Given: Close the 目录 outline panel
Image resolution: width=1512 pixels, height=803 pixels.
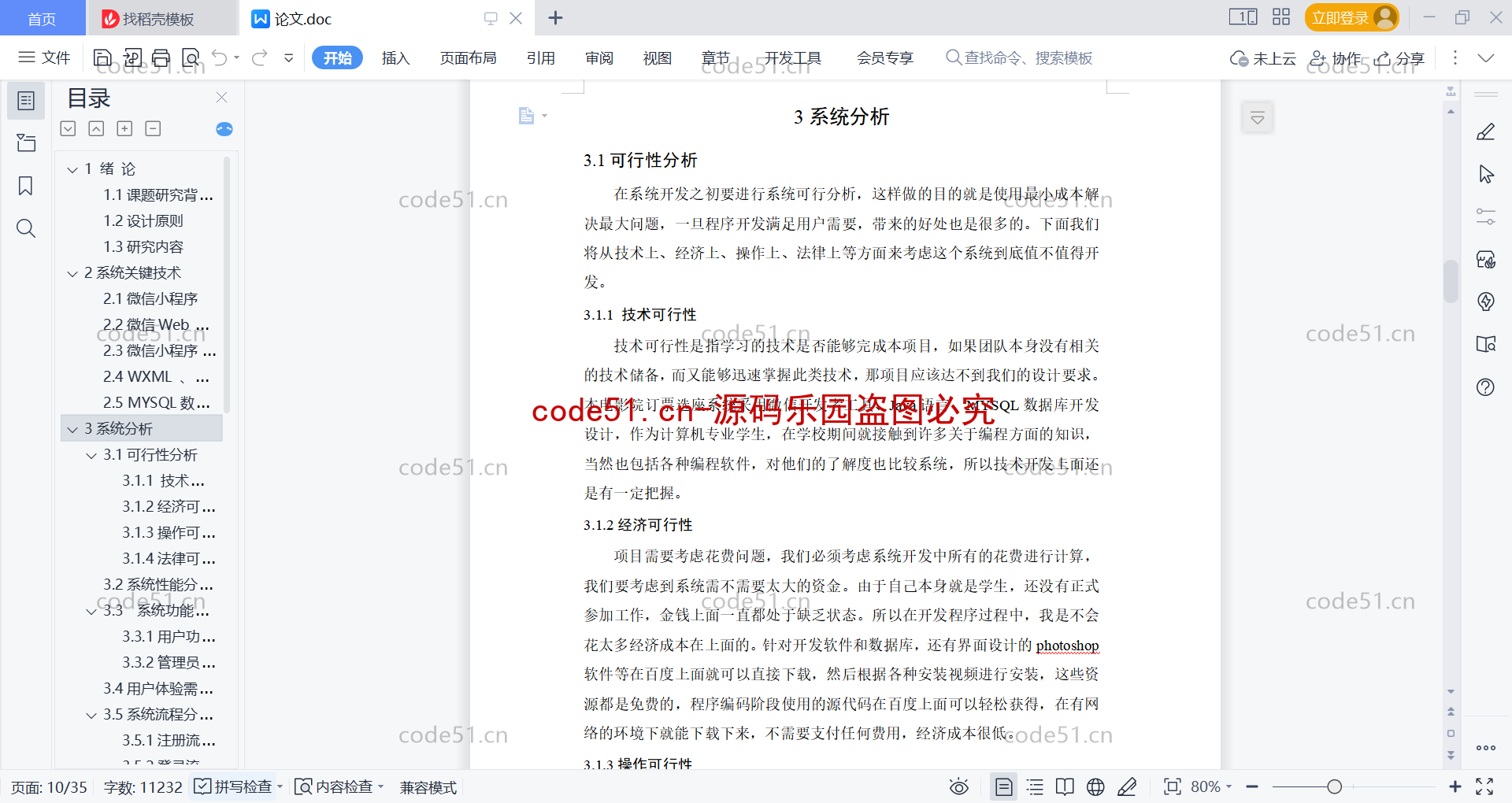Looking at the screenshot, I should pyautogui.click(x=221, y=98).
